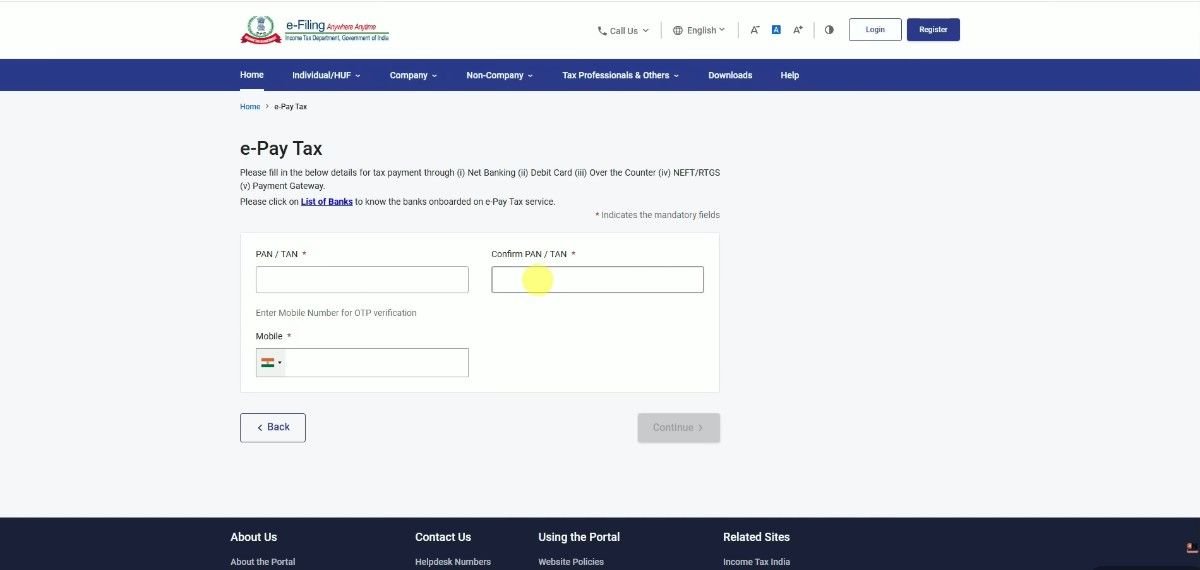
Task: Expand the Company menu
Action: tap(413, 75)
